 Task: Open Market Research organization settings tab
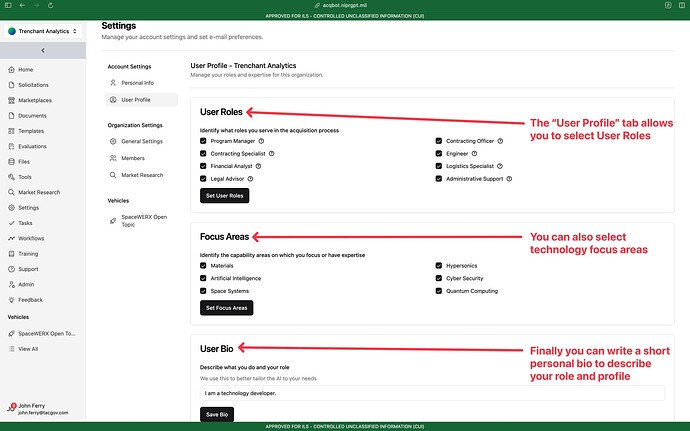coord(141,175)
